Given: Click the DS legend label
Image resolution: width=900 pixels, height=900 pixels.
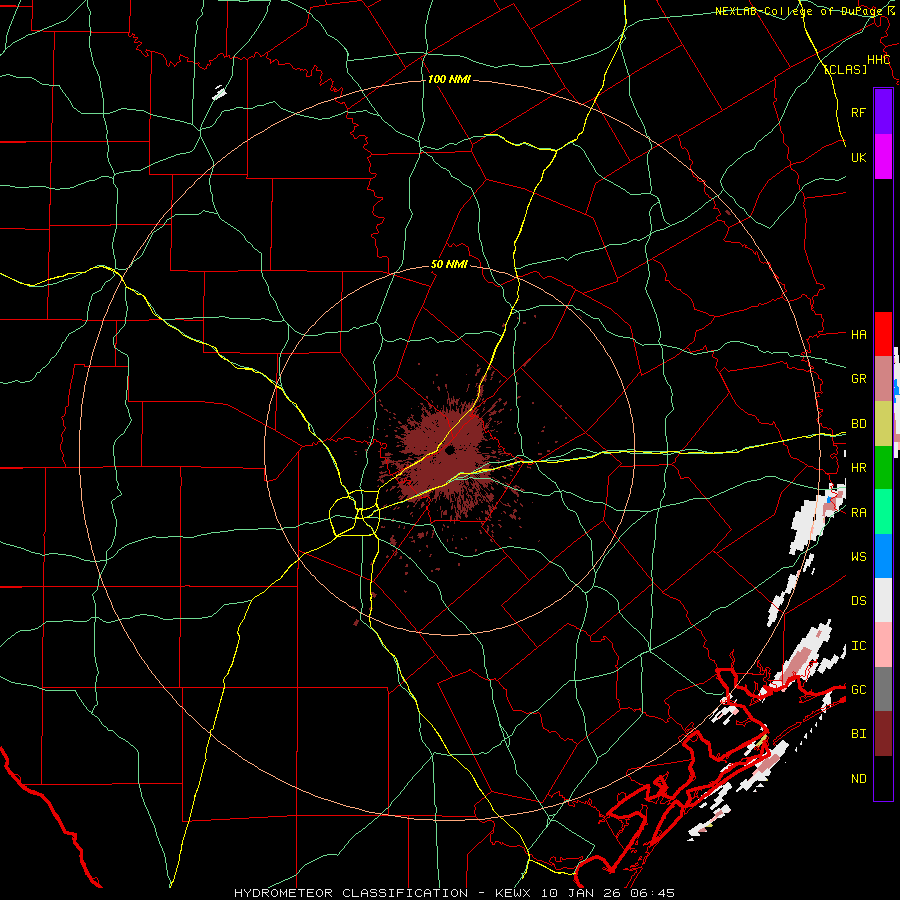Looking at the screenshot, I should (858, 600).
